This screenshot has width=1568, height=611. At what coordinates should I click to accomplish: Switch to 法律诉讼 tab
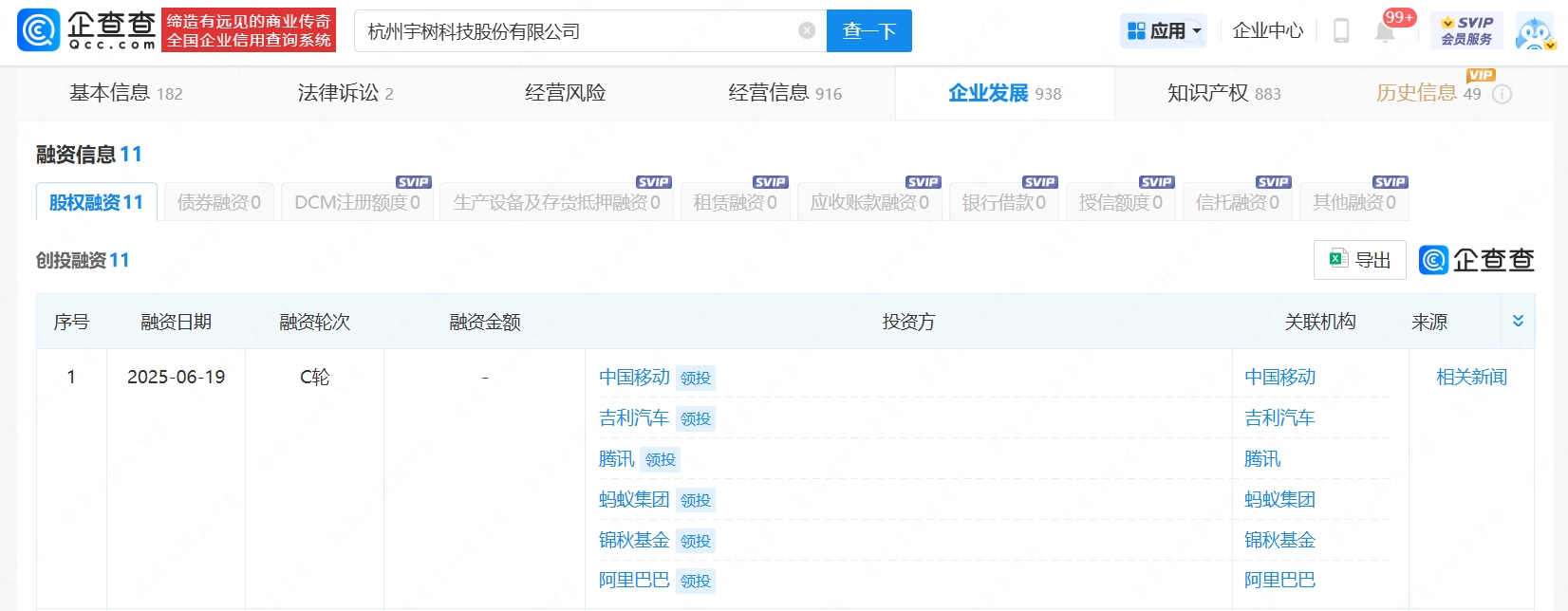pos(345,93)
